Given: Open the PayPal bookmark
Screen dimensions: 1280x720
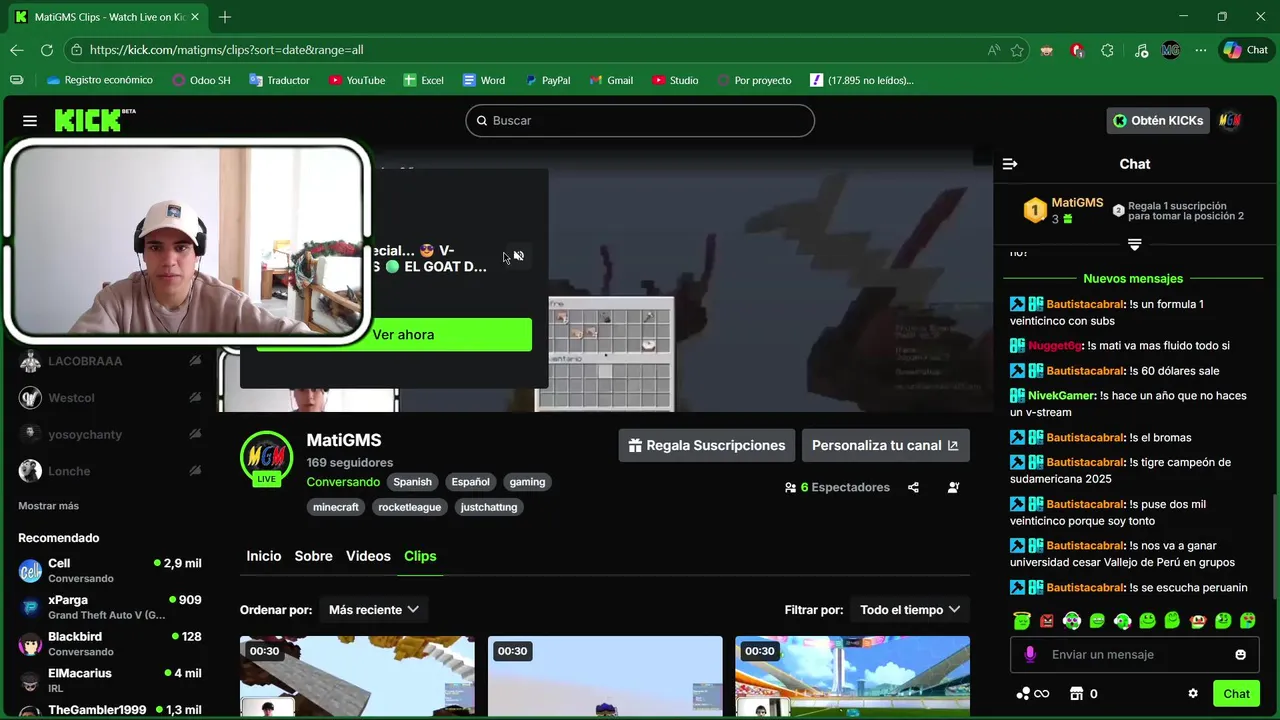Looking at the screenshot, I should 547,80.
